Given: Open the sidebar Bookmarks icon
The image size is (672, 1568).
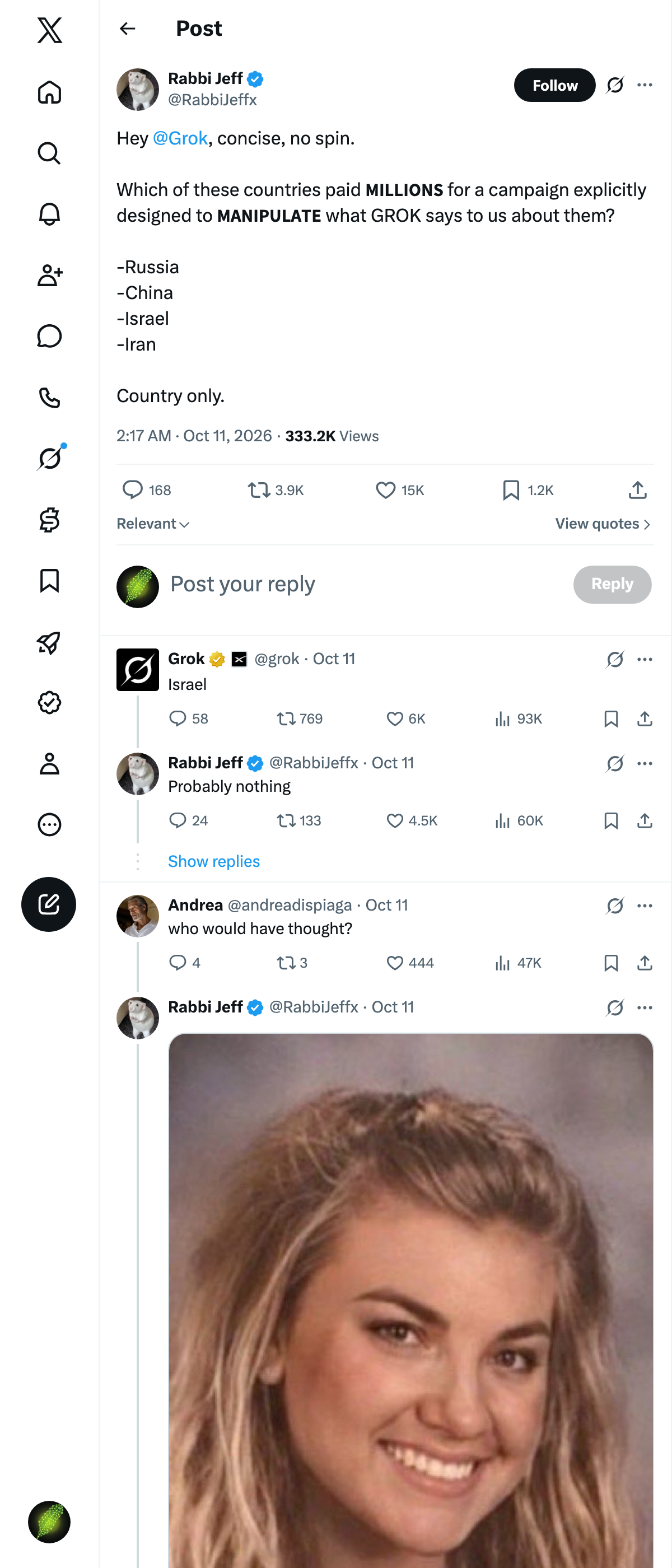Looking at the screenshot, I should [x=49, y=581].
